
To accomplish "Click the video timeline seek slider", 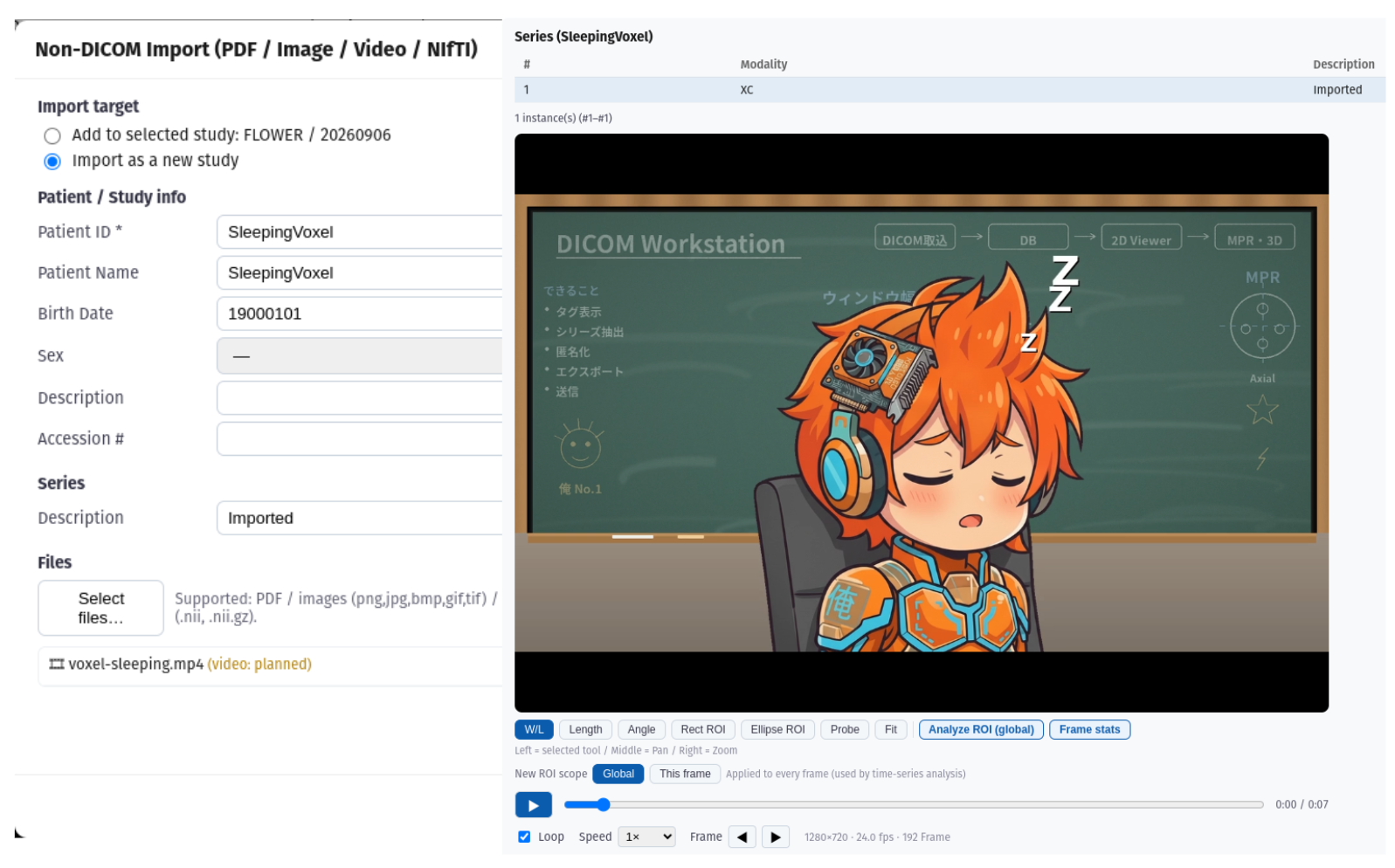I will coord(914,804).
